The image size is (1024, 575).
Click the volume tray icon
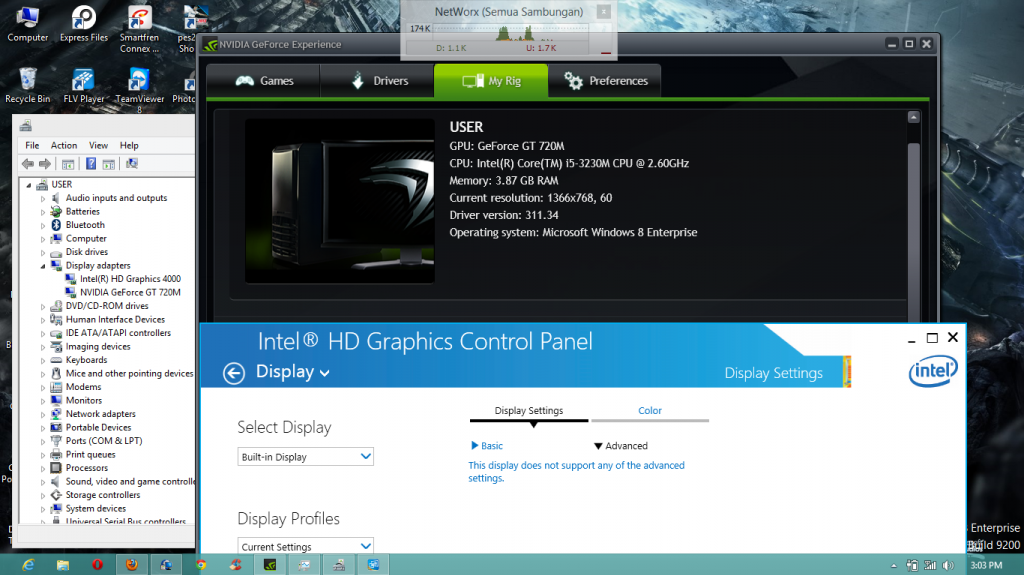coord(948,565)
